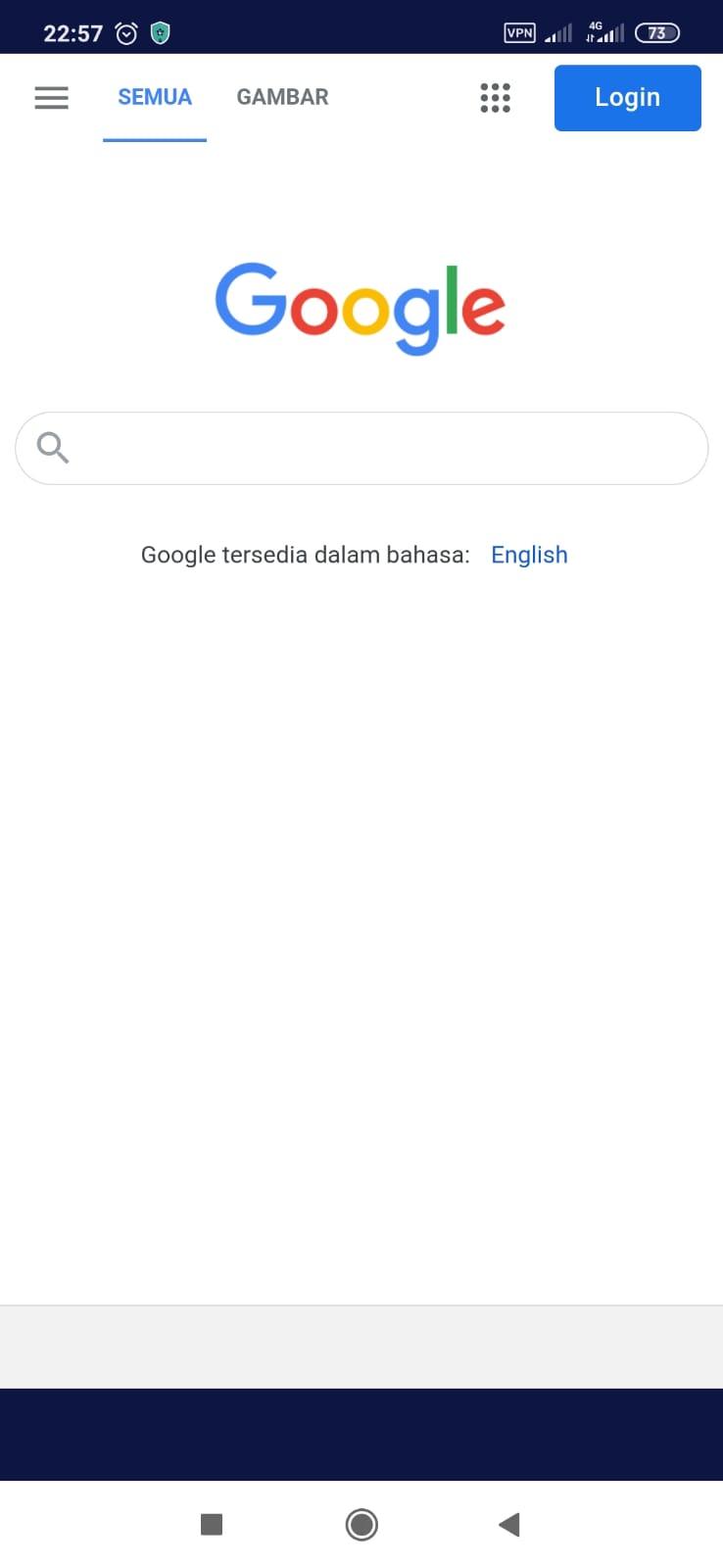Tap the 22:57 clock in status bar

(x=72, y=33)
